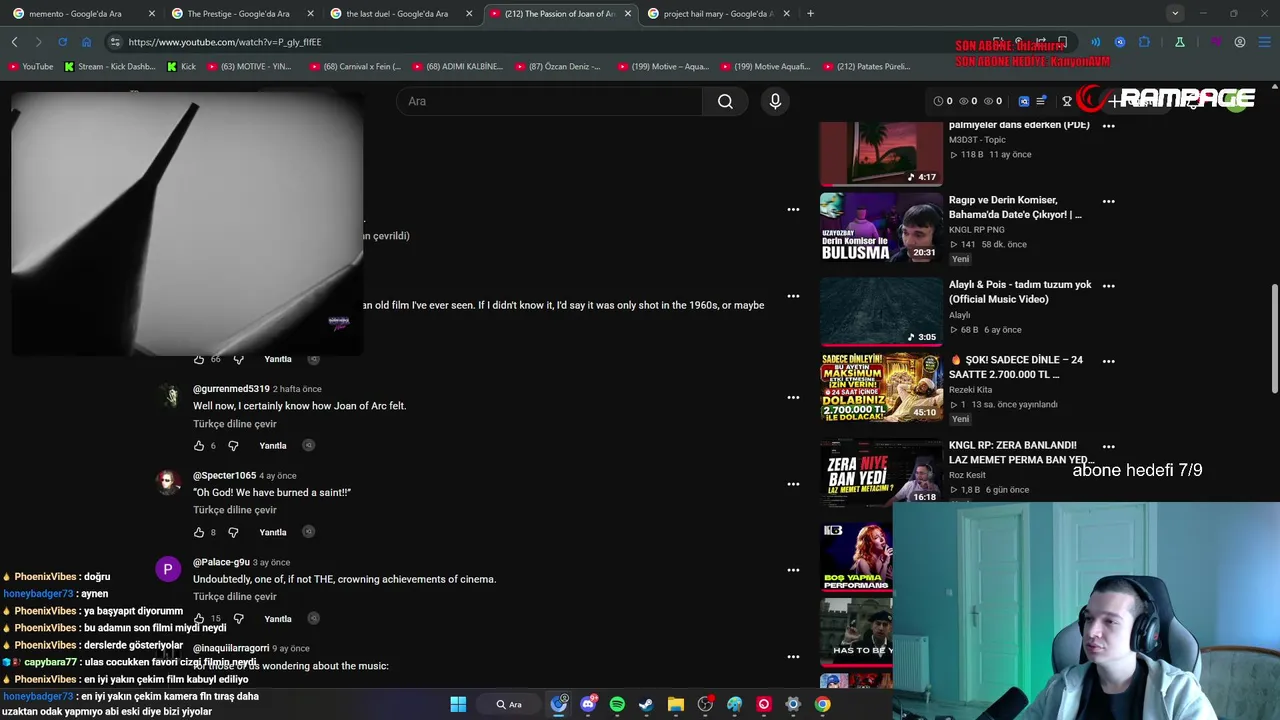Click the clock counter icon in header

click(x=938, y=101)
